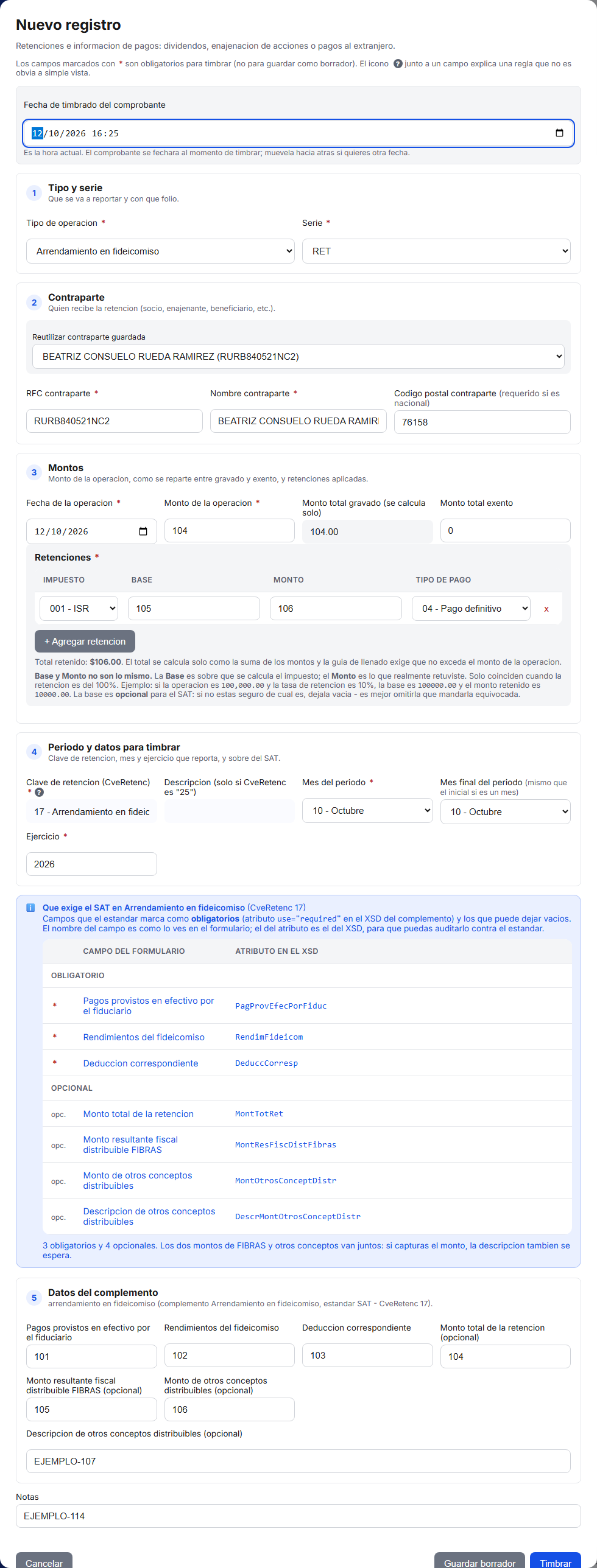Image resolution: width=597 pixels, height=1568 pixels.
Task: Click the MontOtrosConceptDistr attribute text
Action: tap(286, 1181)
